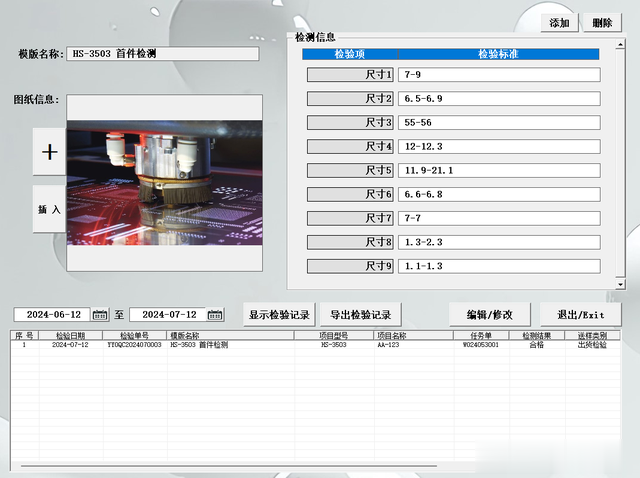This screenshot has height=478, width=640.
Task: Click the plus button beside drawing image
Action: click(x=49, y=152)
